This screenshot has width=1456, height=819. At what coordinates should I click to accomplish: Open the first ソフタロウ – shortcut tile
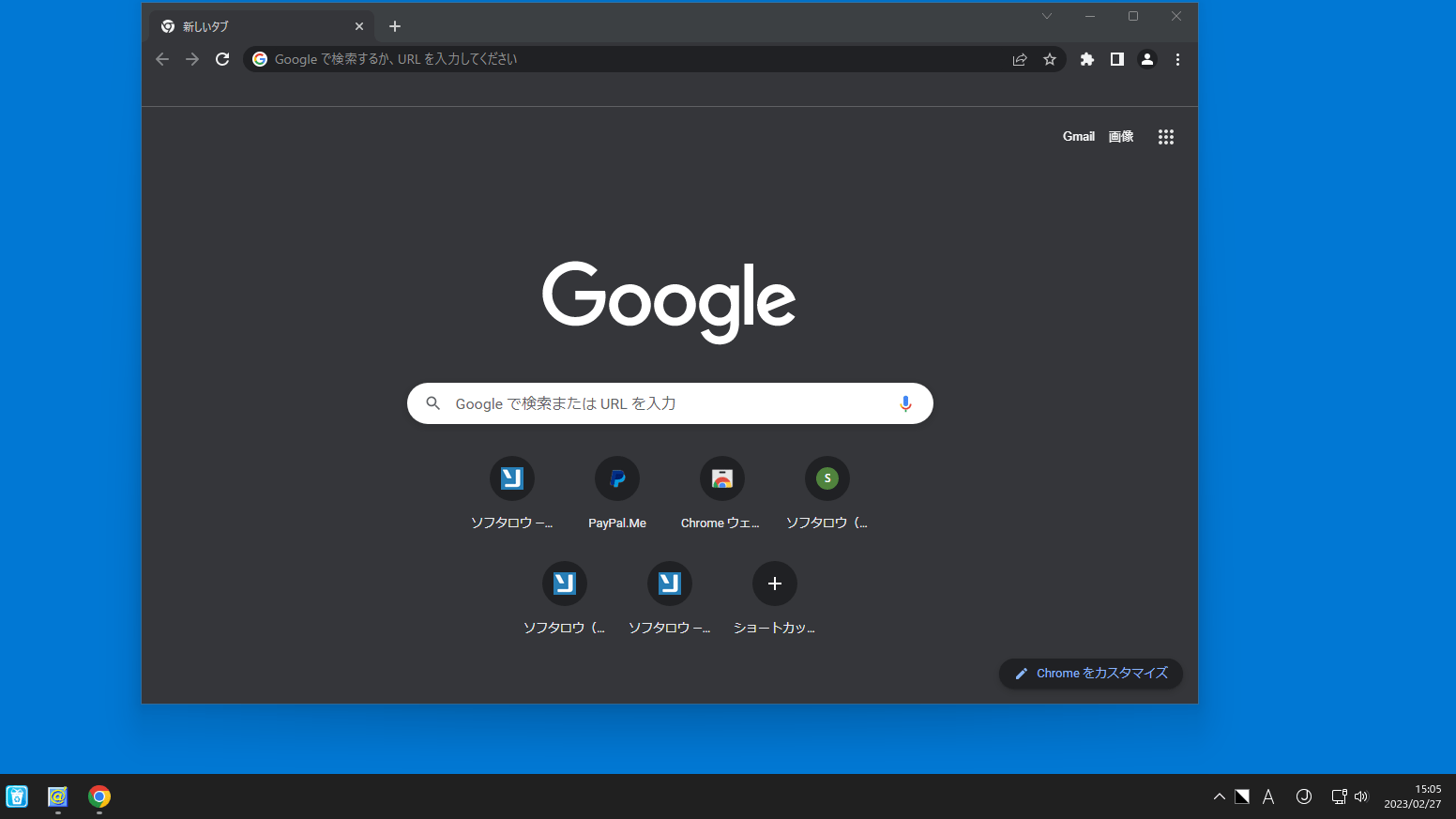point(512,495)
